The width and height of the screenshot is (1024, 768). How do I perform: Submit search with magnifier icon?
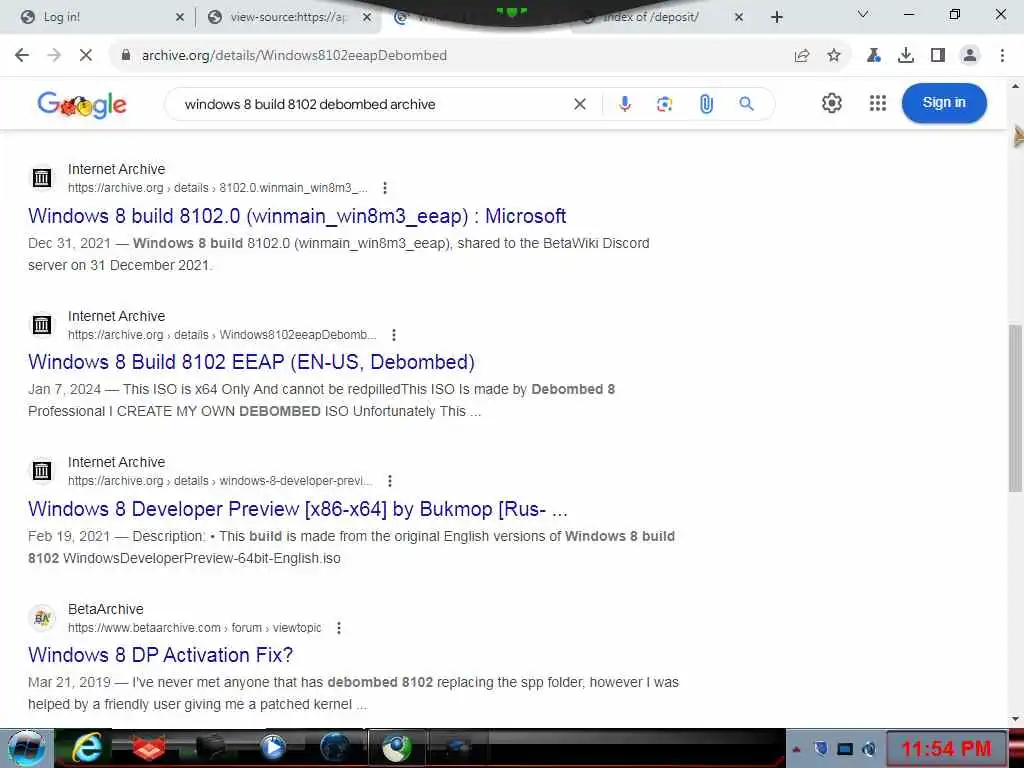pos(746,104)
